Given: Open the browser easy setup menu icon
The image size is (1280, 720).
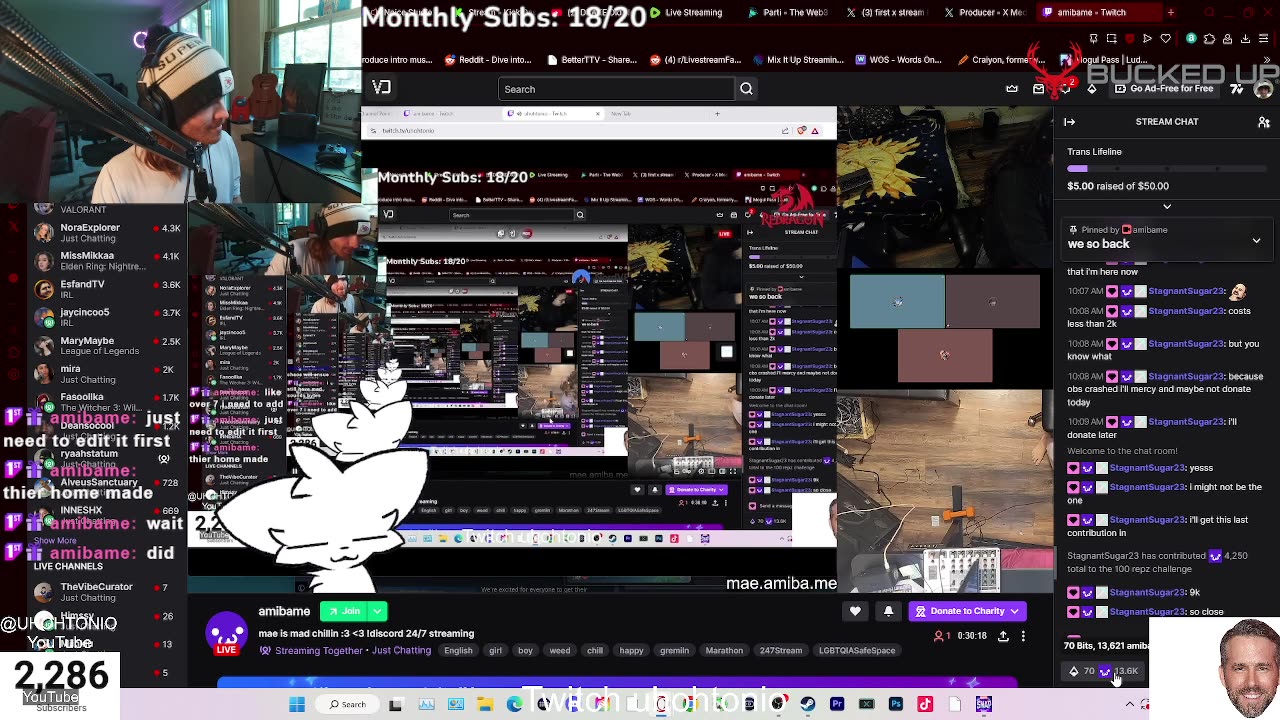Looking at the screenshot, I should coord(1265,39).
